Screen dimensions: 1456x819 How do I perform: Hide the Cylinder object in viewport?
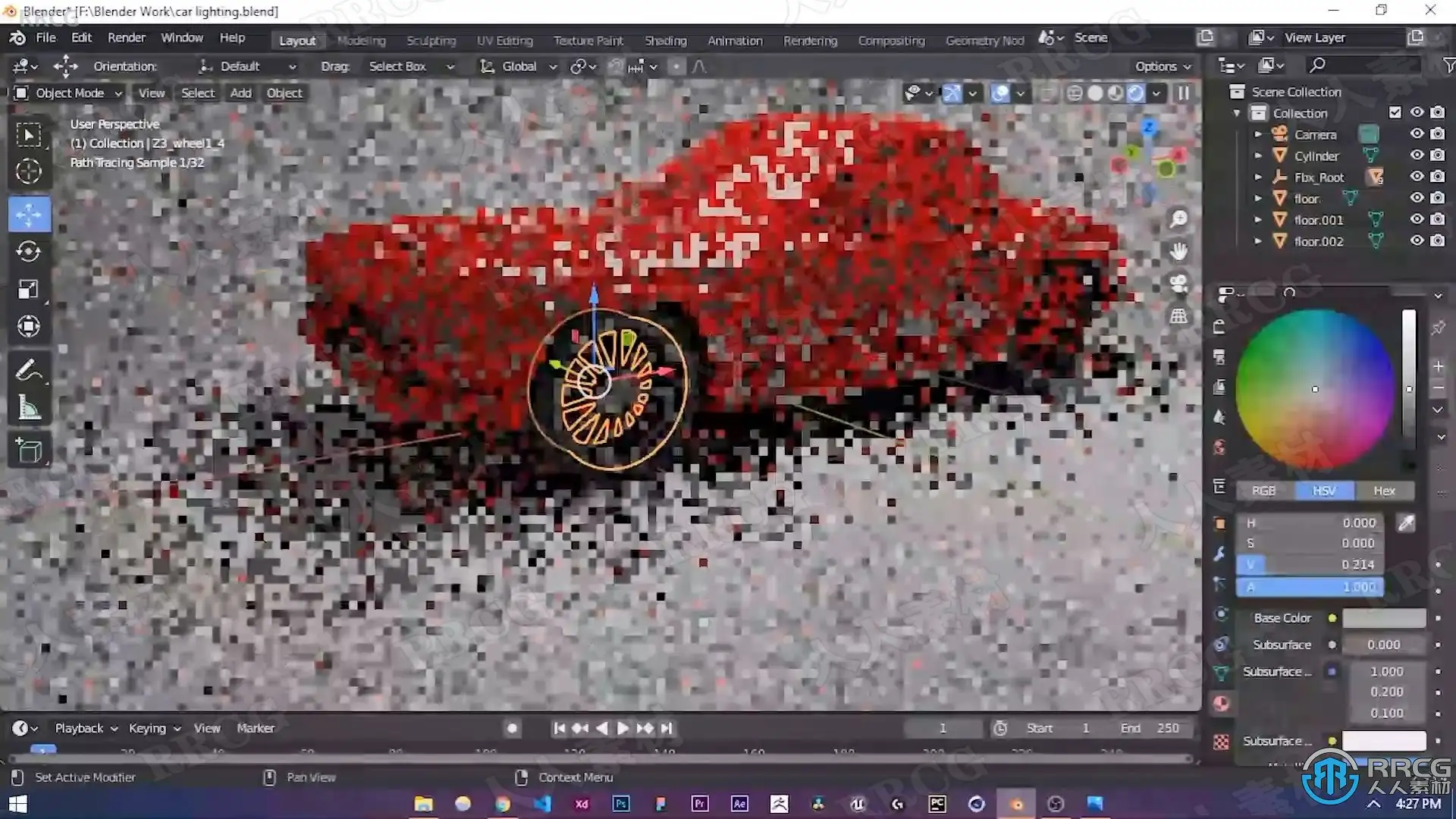[1417, 155]
